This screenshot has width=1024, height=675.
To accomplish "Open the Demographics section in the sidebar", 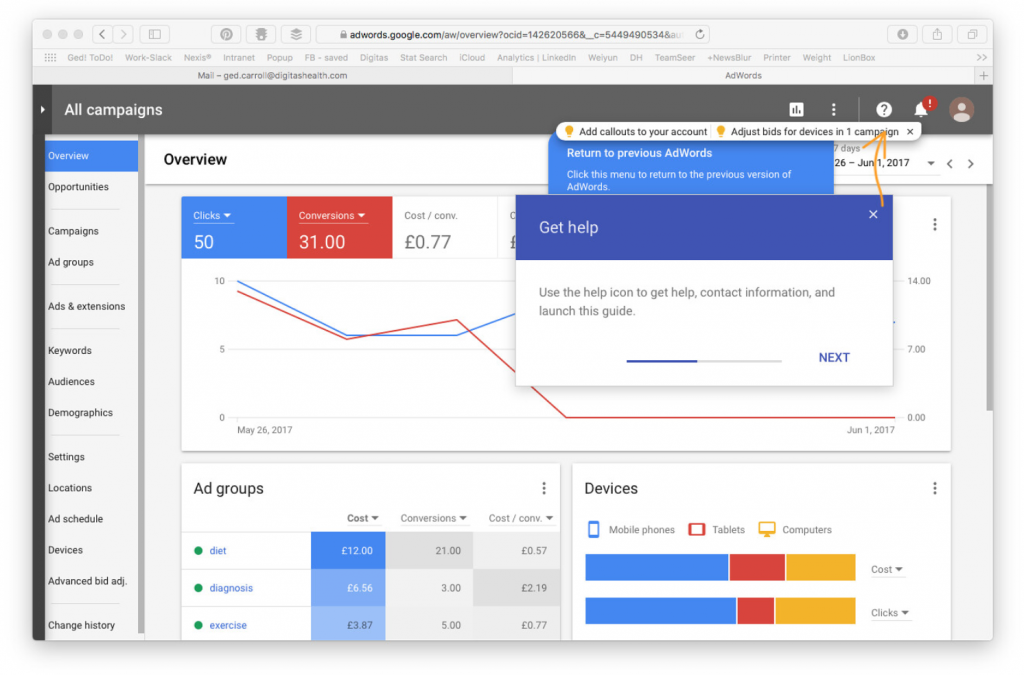I will pyautogui.click(x=82, y=412).
